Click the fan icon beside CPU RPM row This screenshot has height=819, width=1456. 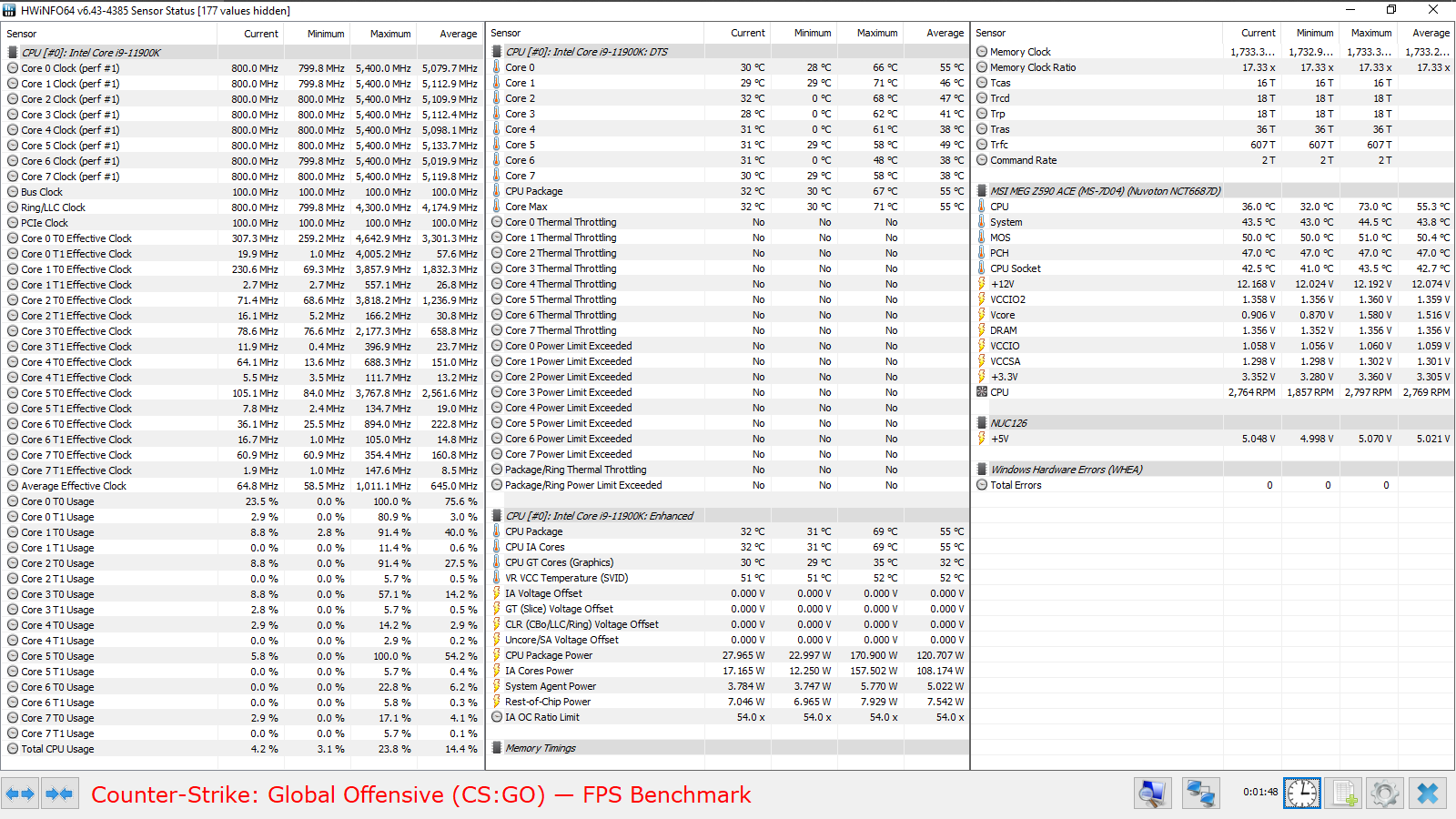[x=982, y=392]
